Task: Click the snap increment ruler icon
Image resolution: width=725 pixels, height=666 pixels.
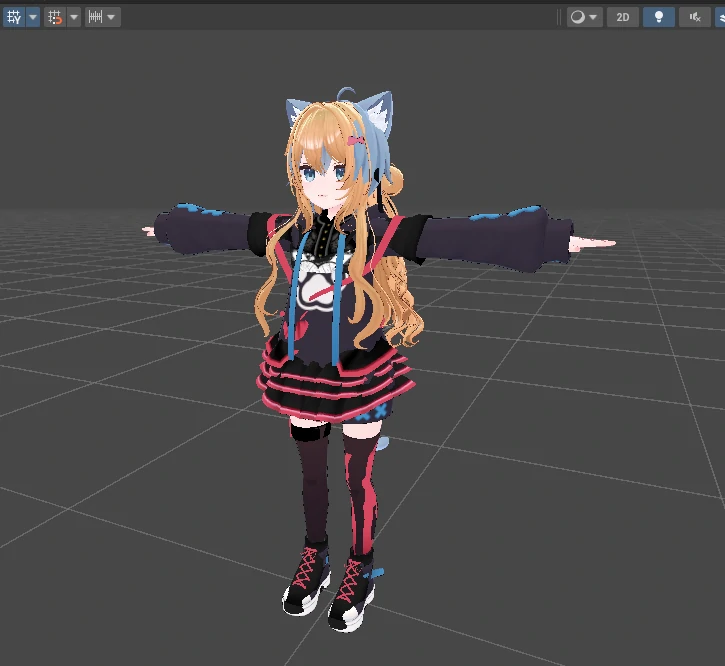Action: point(95,17)
